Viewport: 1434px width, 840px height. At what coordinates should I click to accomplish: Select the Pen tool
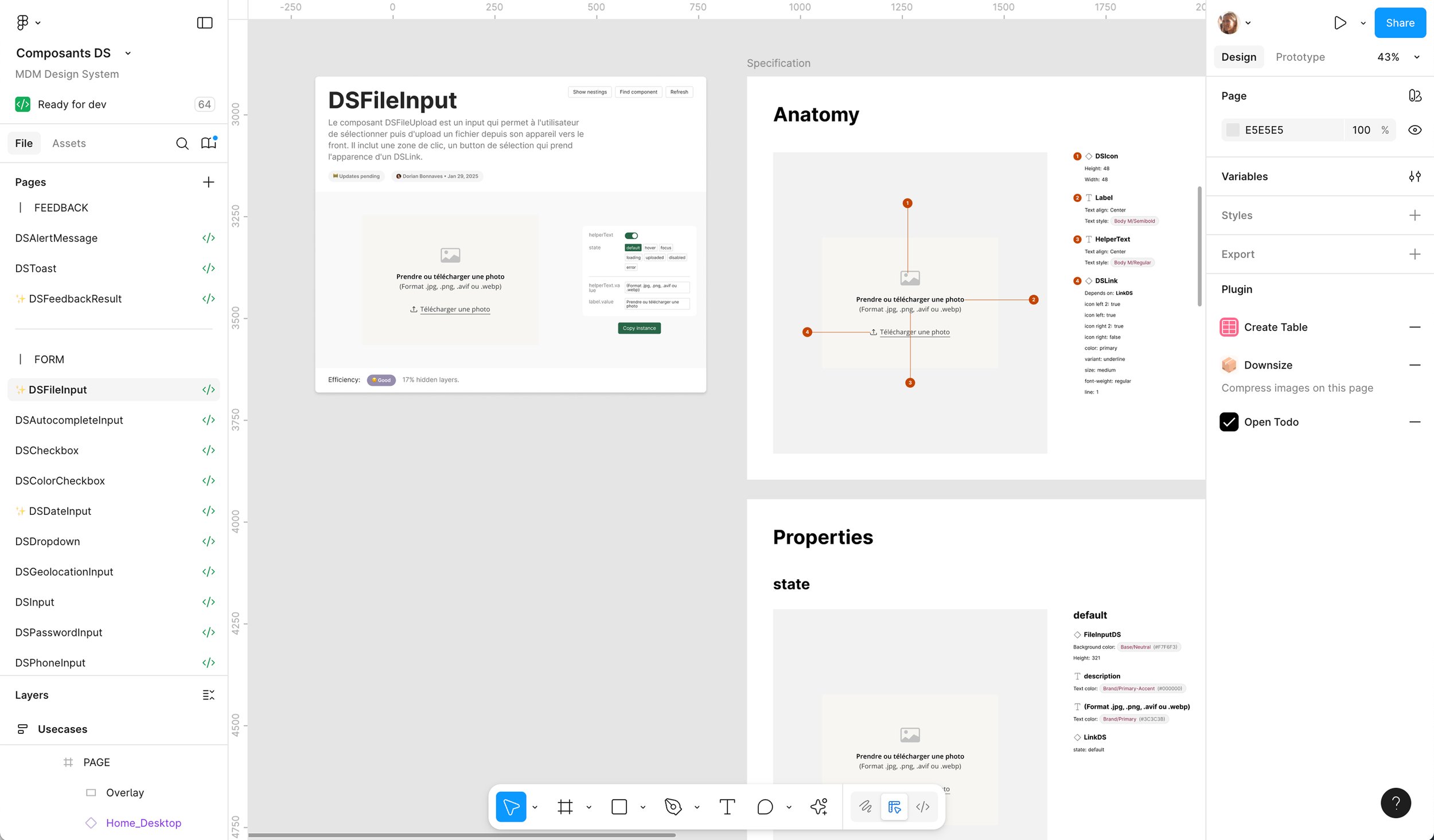click(x=673, y=807)
